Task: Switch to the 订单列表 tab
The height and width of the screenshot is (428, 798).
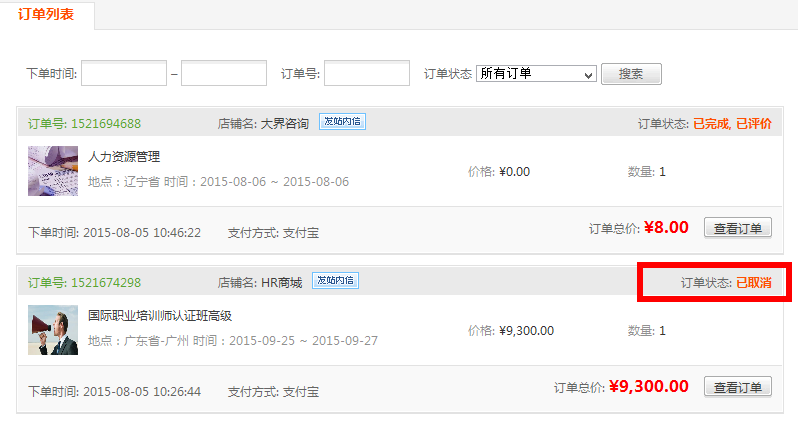Action: pyautogui.click(x=48, y=15)
